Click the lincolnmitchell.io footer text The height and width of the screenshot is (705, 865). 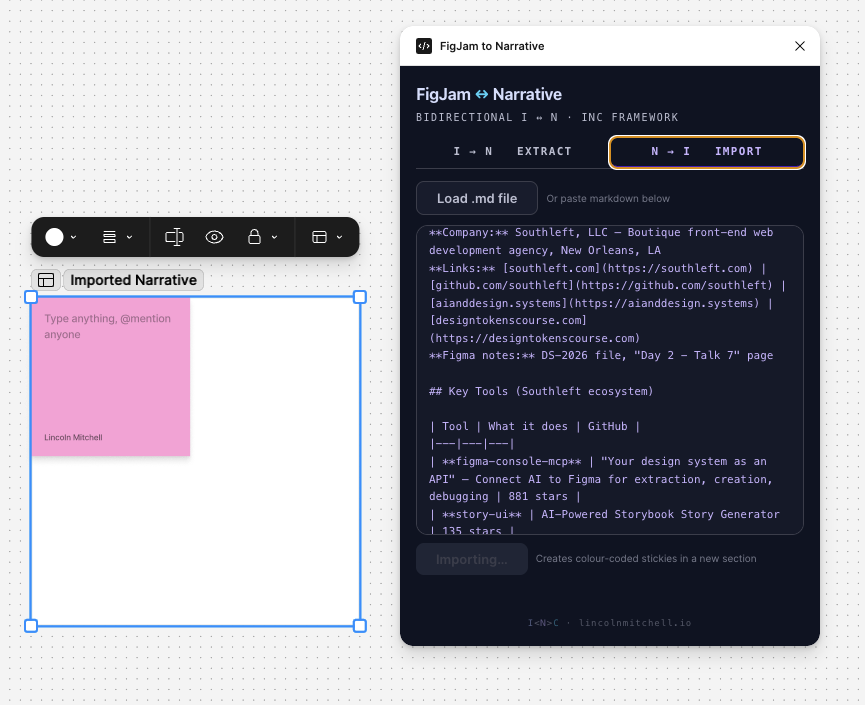[635, 623]
